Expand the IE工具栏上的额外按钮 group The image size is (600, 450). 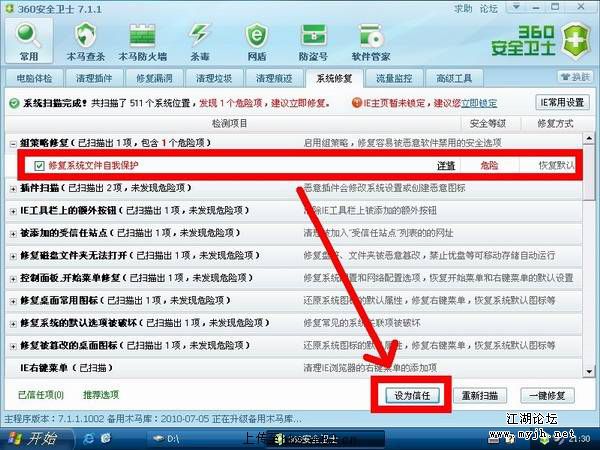click(x=13, y=211)
